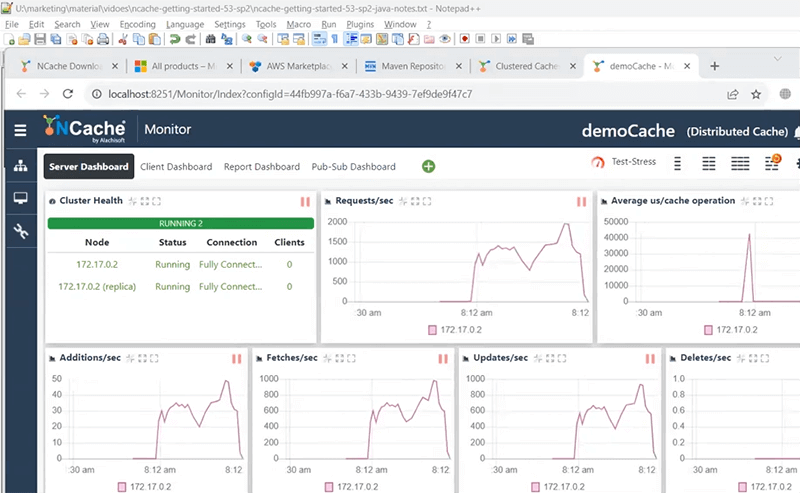Click Print icon in Notepad++ toolbar
The height and width of the screenshot is (493, 800).
point(103,39)
